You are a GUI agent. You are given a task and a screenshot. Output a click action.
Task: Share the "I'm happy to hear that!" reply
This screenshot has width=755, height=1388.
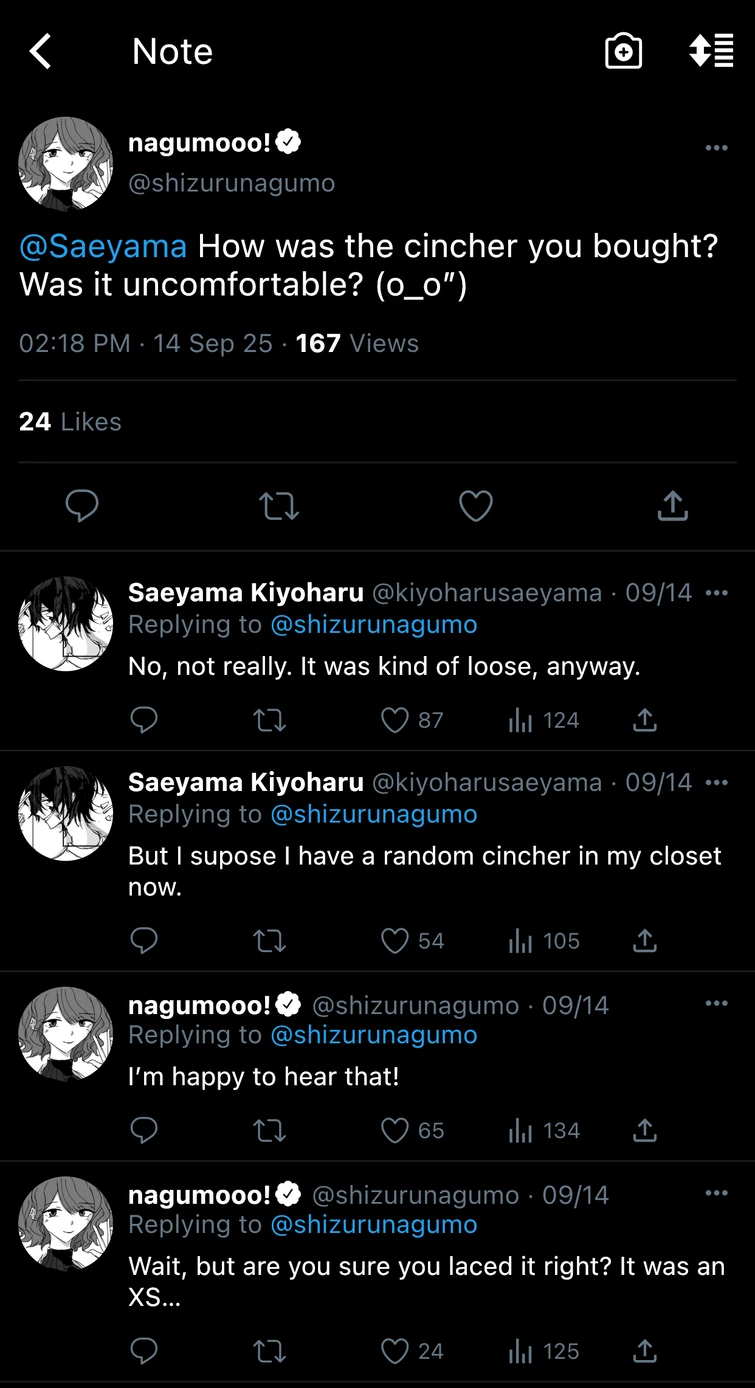(x=645, y=1130)
